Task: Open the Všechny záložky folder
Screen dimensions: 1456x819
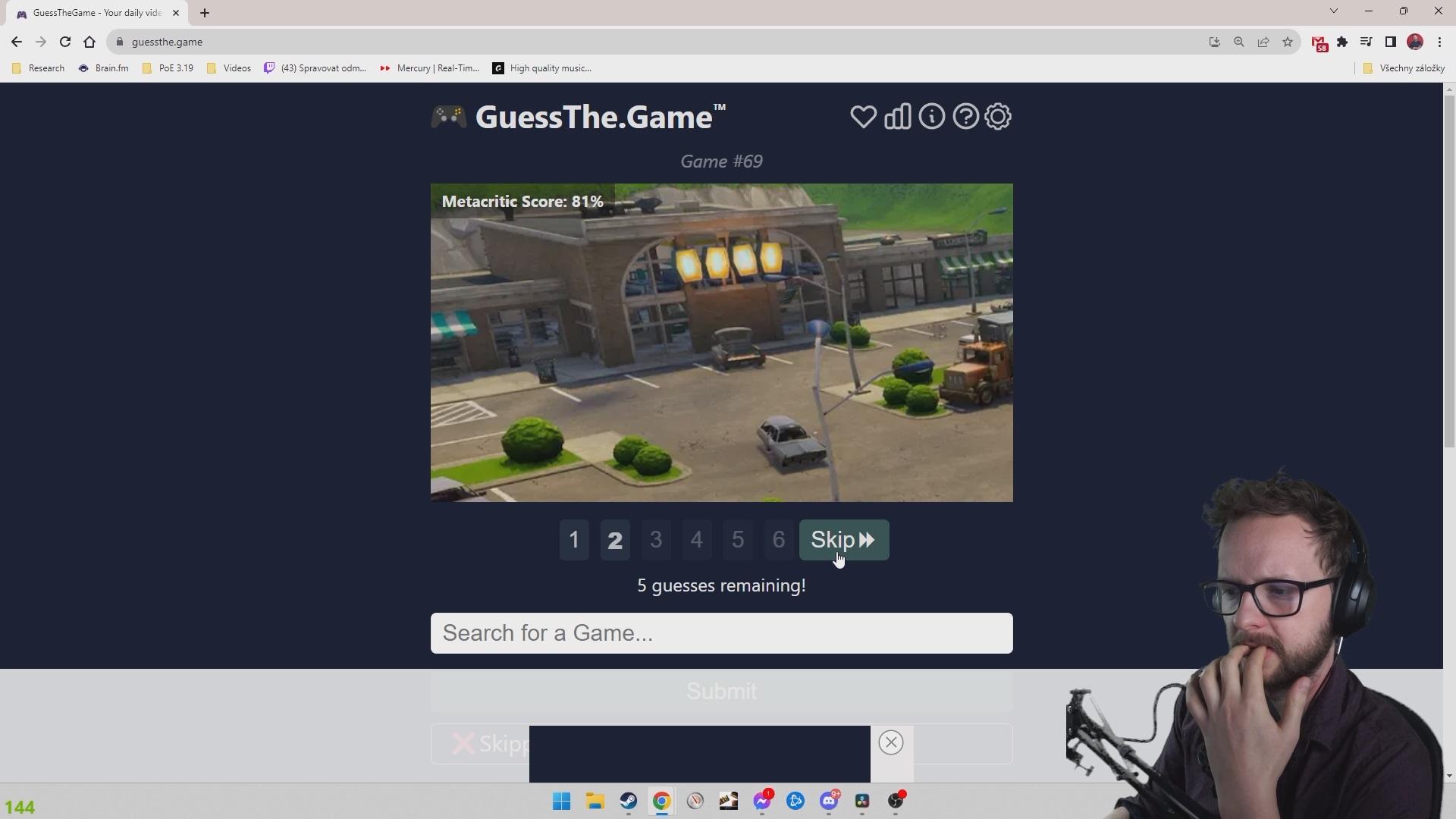Action: (x=1404, y=68)
